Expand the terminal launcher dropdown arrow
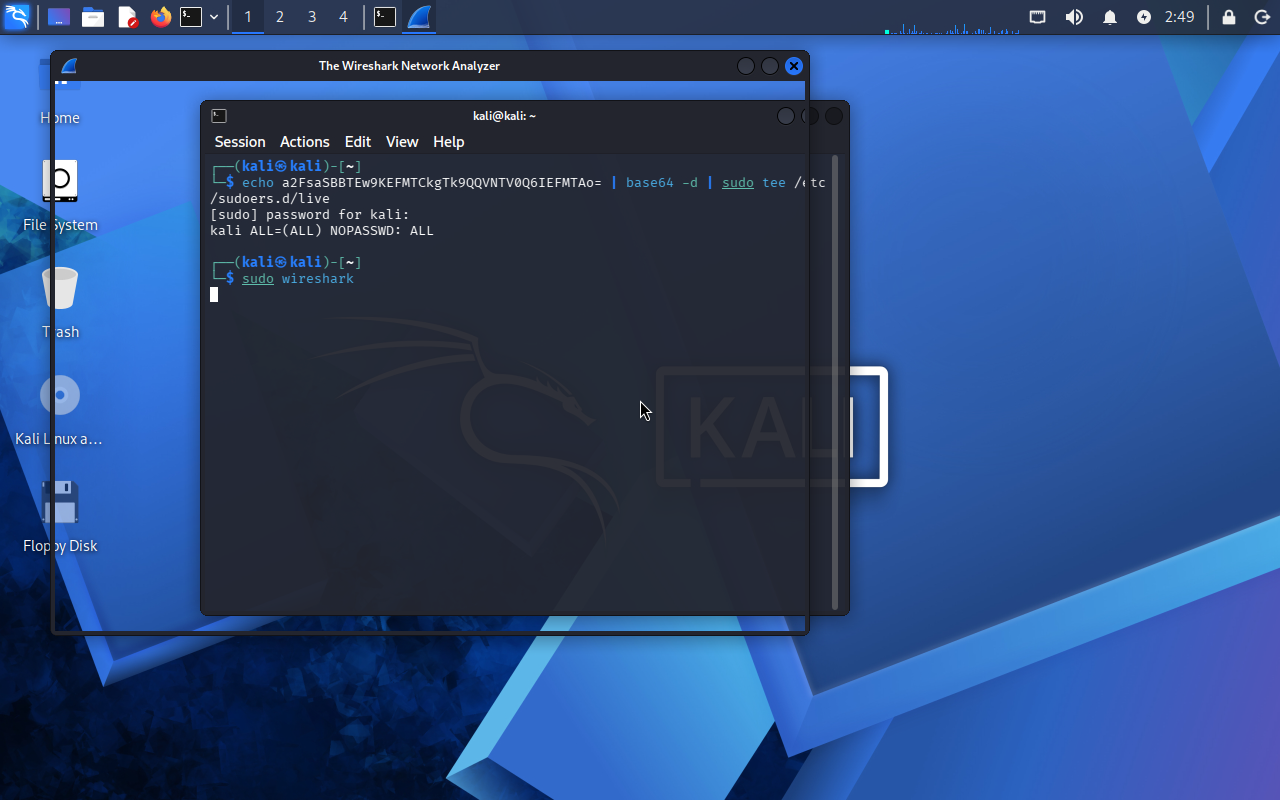 click(x=214, y=17)
